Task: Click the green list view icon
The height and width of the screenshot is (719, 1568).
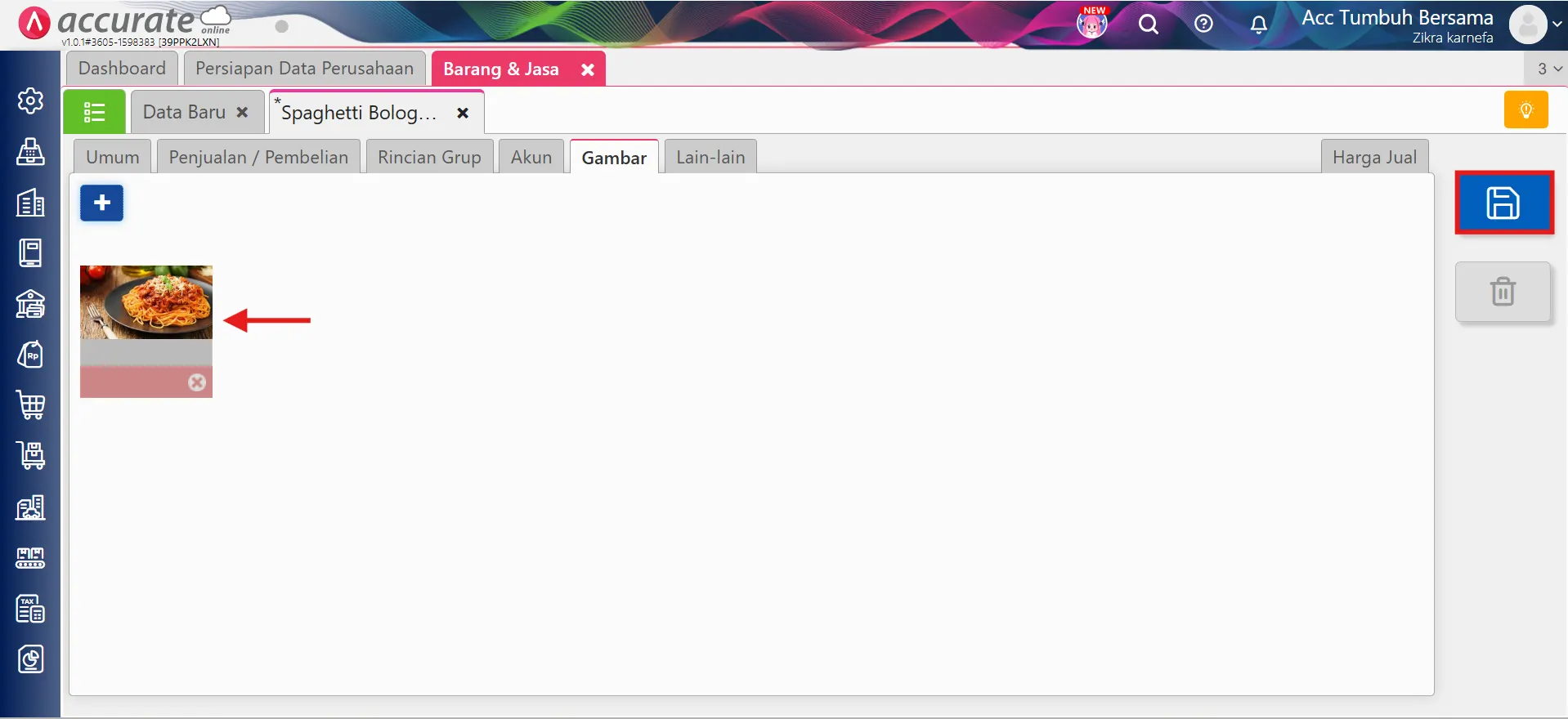Action: (x=94, y=112)
